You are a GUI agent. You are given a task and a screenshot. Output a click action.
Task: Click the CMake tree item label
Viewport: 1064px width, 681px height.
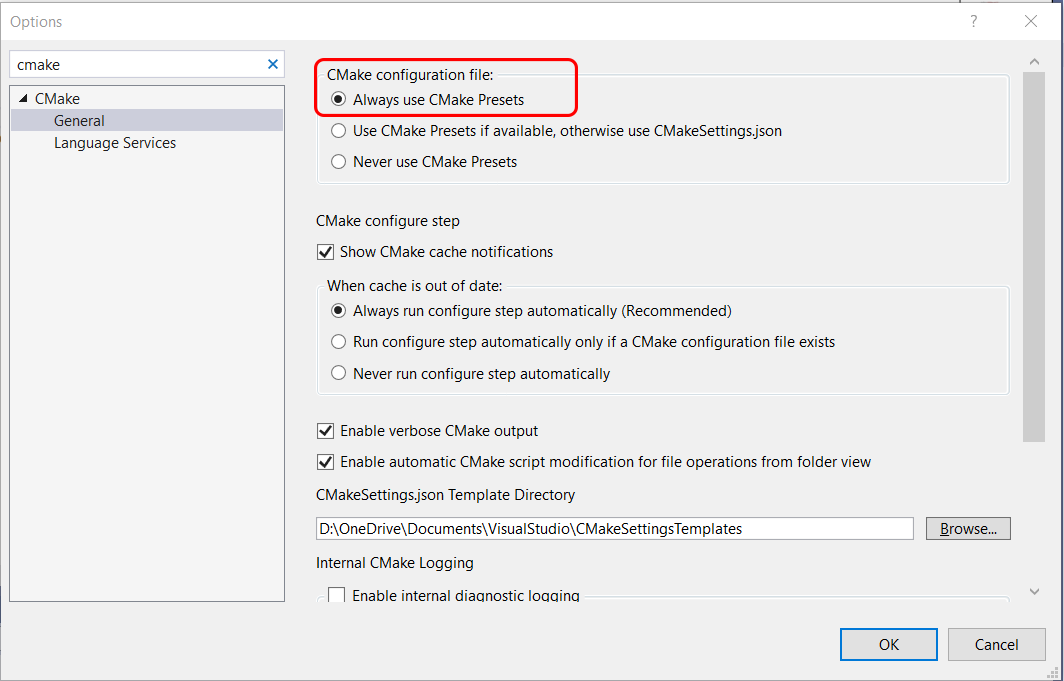(57, 99)
